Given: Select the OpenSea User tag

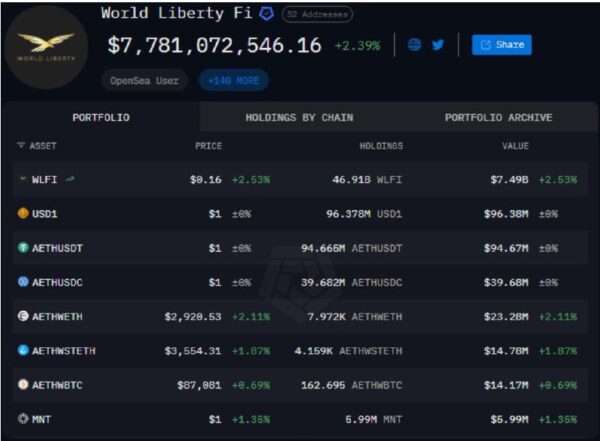Looking at the screenshot, I should pyautogui.click(x=144, y=81).
